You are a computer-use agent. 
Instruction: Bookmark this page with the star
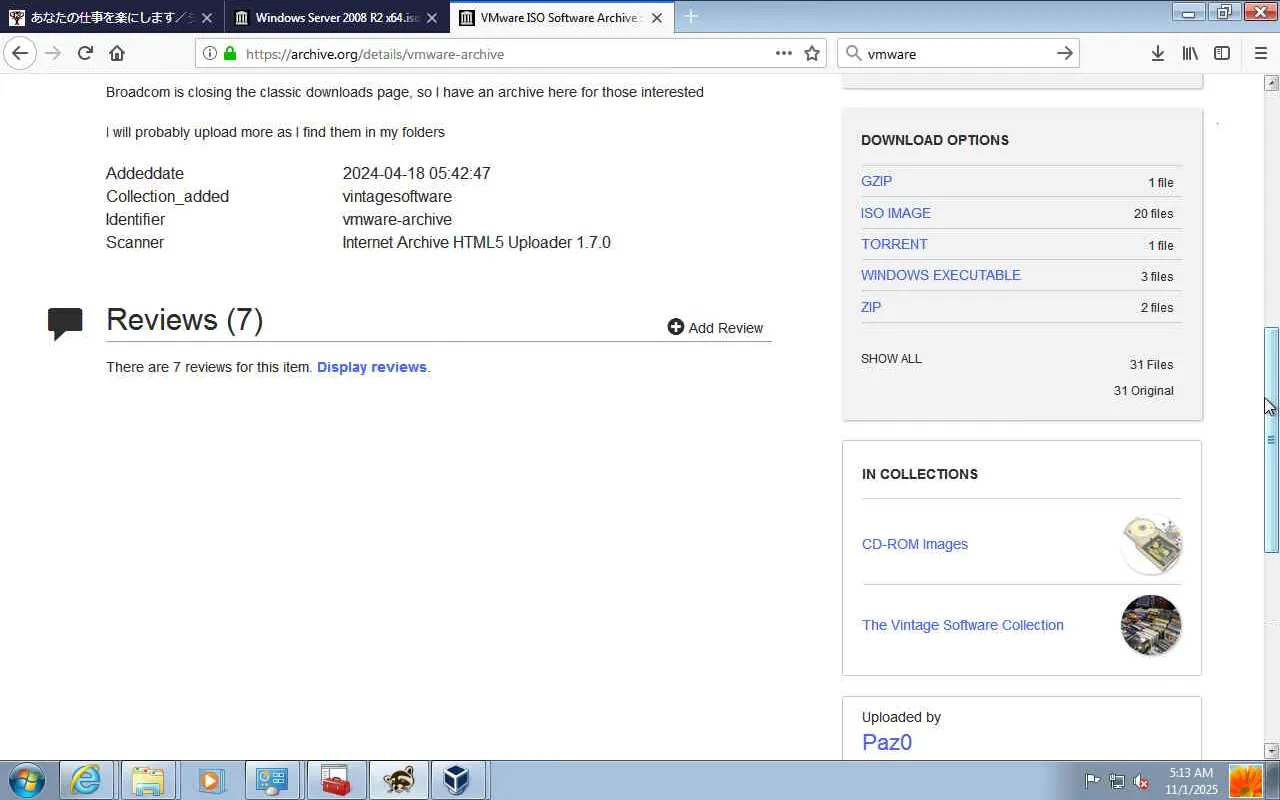tap(812, 54)
